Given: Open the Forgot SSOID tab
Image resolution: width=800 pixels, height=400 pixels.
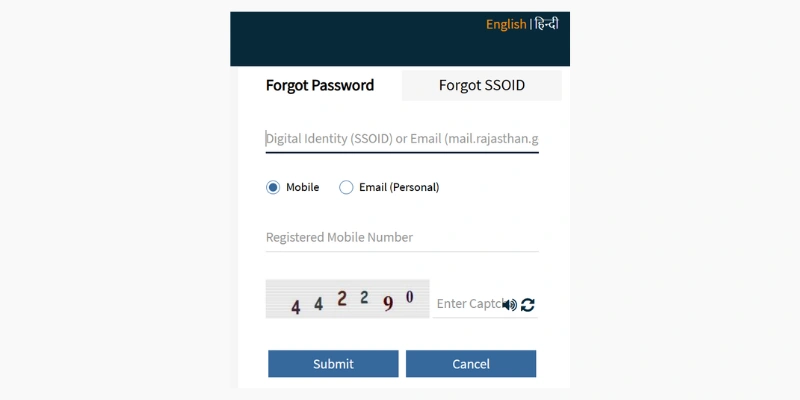Looking at the screenshot, I should click(x=481, y=86).
